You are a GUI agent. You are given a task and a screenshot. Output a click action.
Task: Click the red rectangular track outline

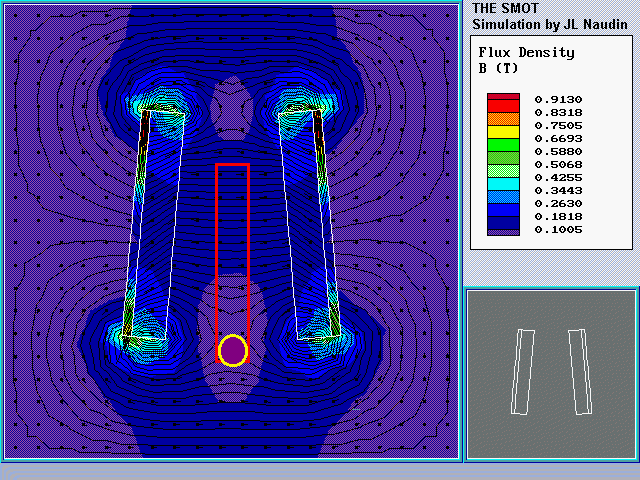(233, 263)
